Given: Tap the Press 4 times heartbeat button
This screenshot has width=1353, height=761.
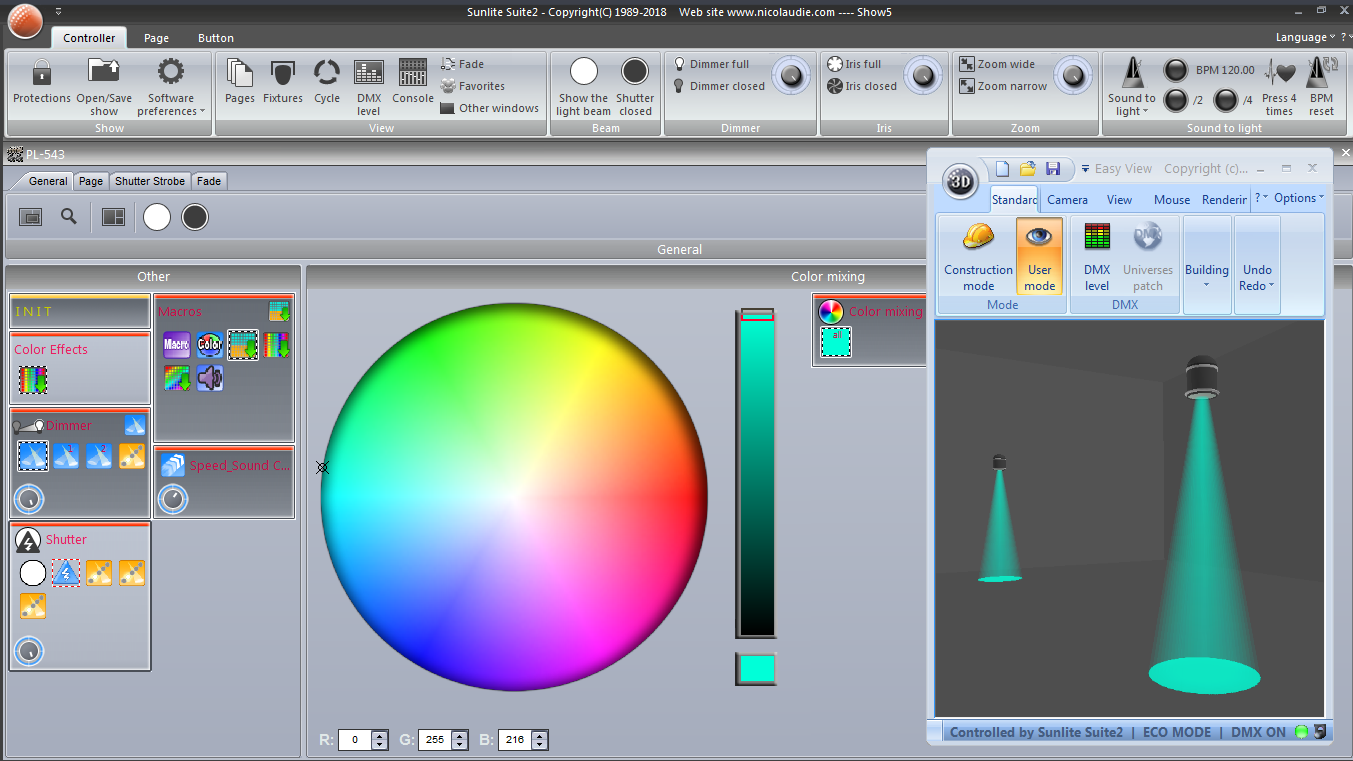Looking at the screenshot, I should point(1279,87).
